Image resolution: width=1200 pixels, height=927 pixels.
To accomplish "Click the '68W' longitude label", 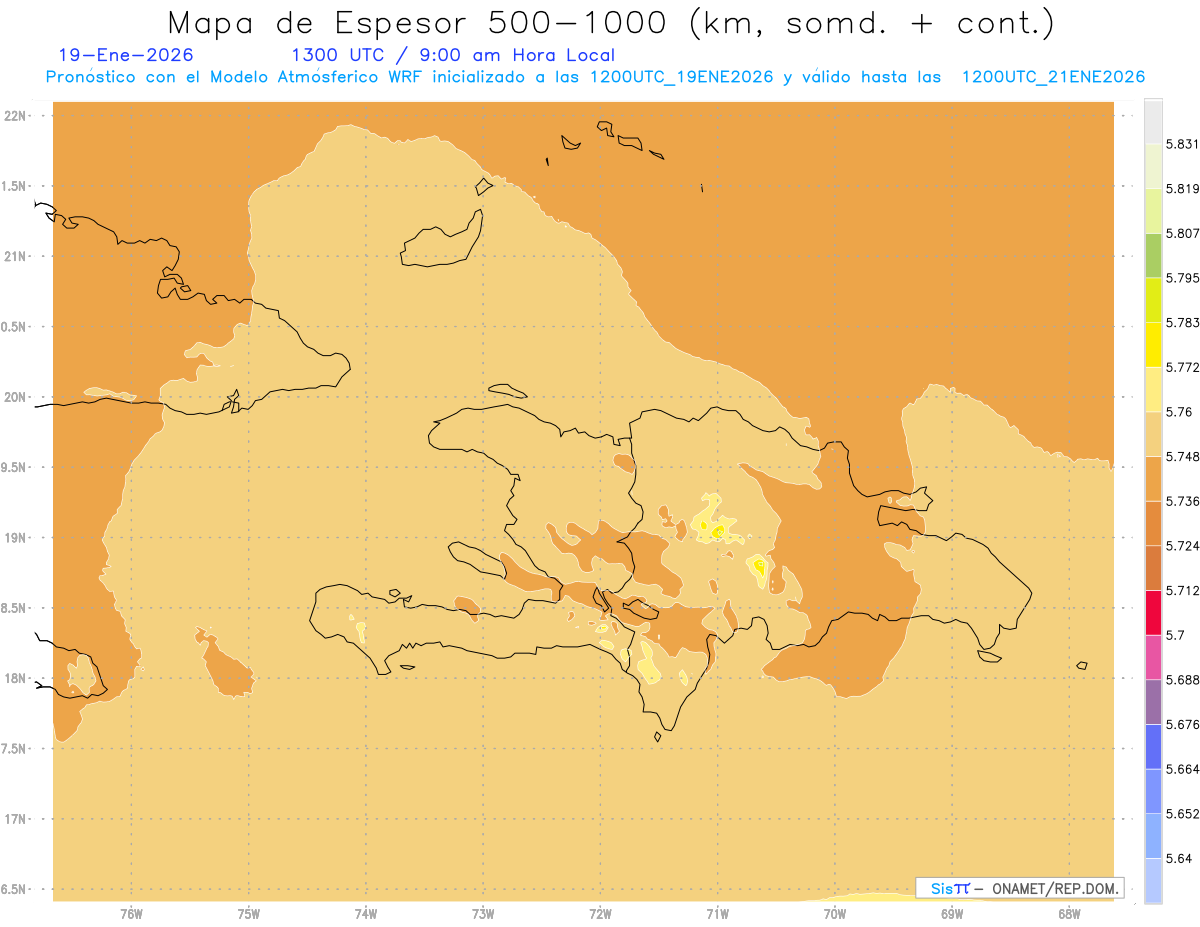I will point(1069,913).
